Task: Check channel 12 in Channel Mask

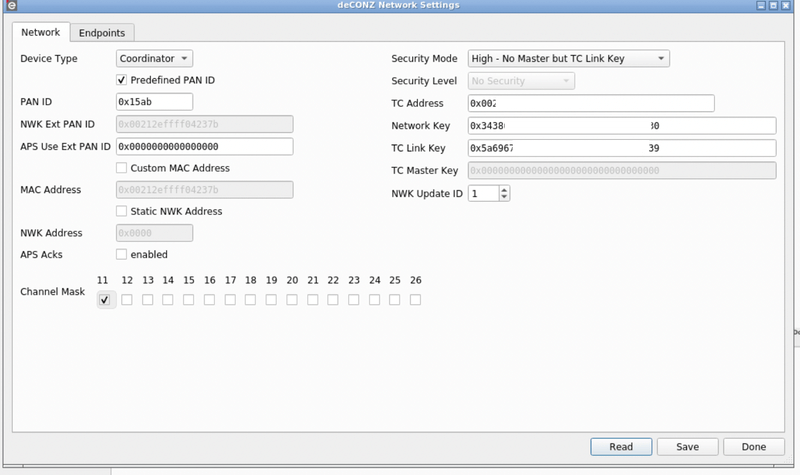Action: [x=127, y=299]
